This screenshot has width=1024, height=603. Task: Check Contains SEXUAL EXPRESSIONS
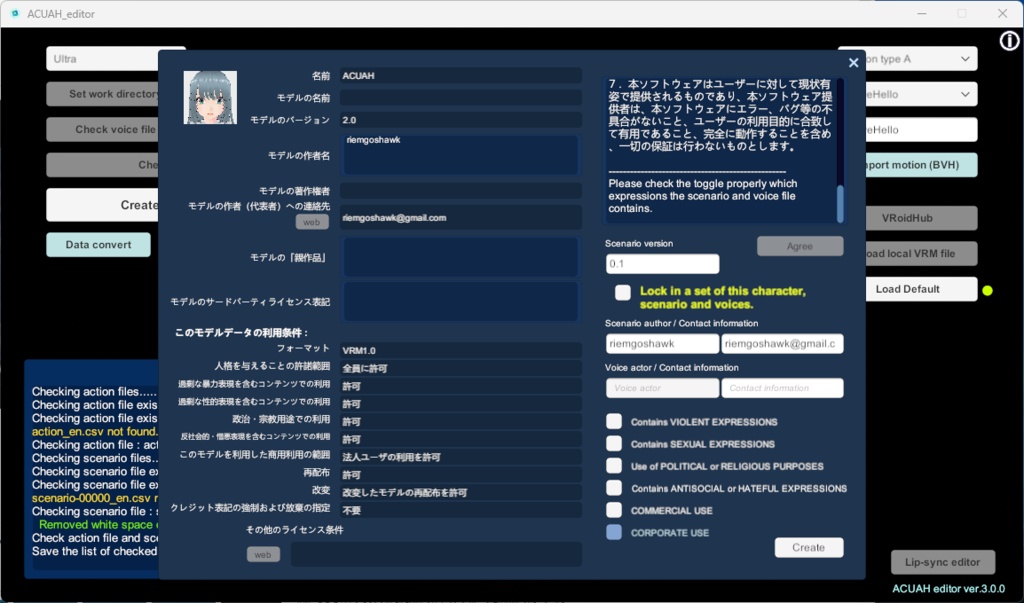(614, 444)
